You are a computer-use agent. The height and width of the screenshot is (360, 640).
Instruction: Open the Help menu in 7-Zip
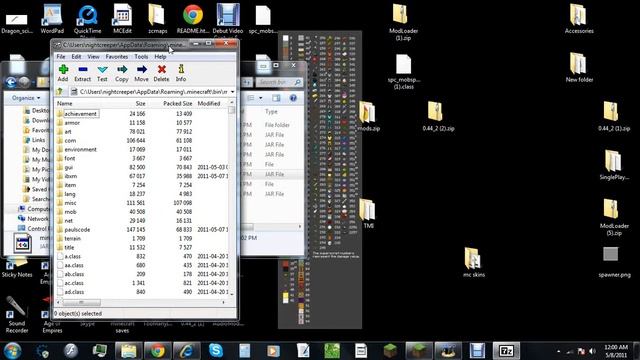point(160,57)
